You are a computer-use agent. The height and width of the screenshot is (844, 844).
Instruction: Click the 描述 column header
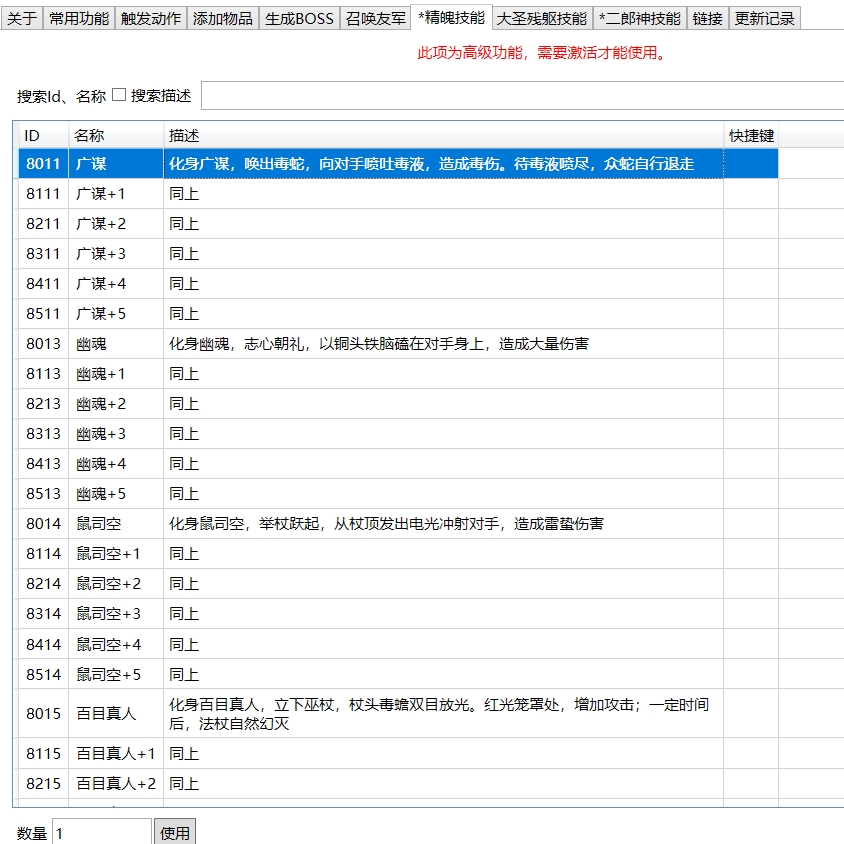click(x=444, y=136)
